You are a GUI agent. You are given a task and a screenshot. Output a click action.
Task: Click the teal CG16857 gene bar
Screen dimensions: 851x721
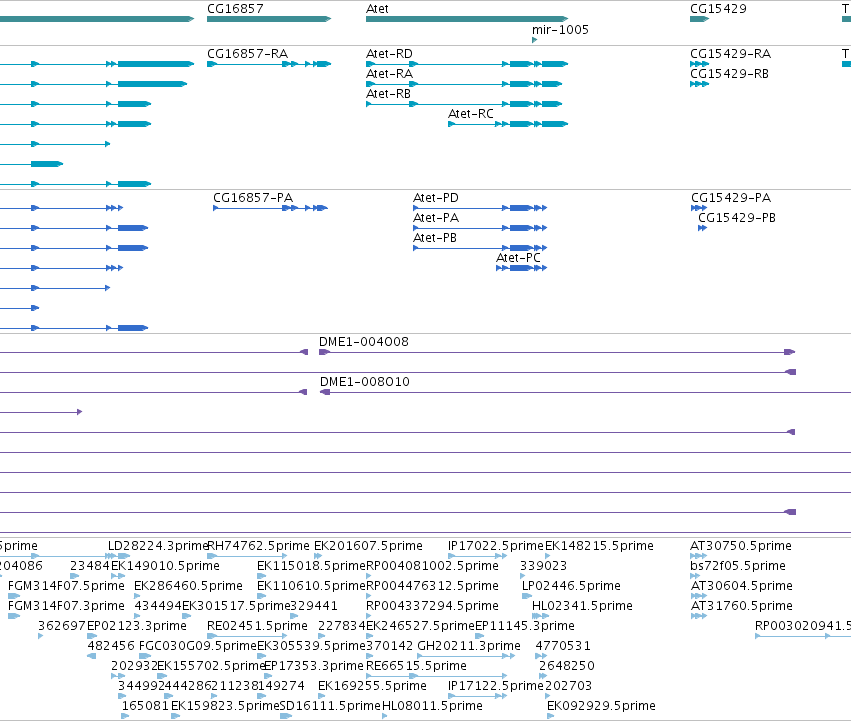[x=269, y=19]
